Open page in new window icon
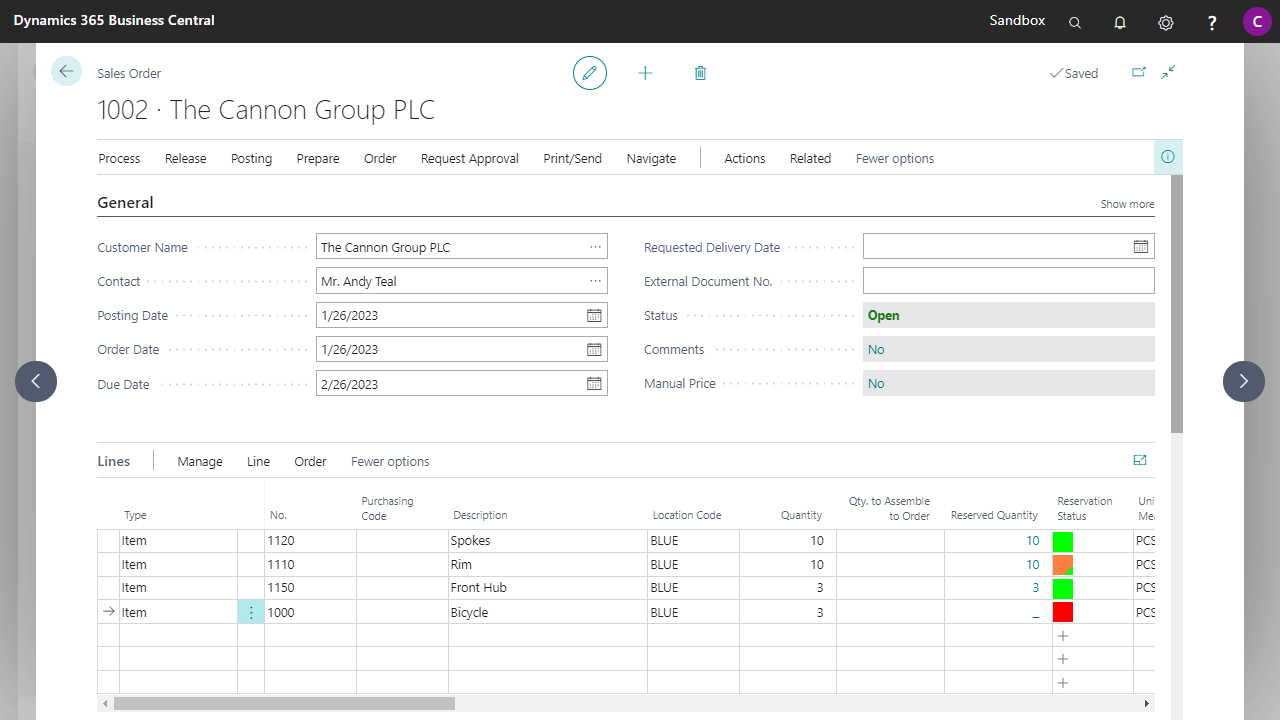The image size is (1280, 720). (x=1138, y=72)
